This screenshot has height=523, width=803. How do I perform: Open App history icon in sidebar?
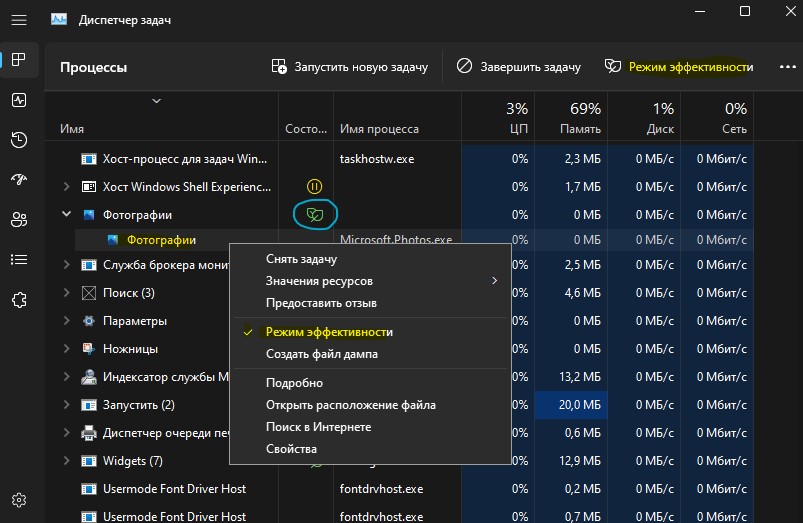click(x=19, y=140)
